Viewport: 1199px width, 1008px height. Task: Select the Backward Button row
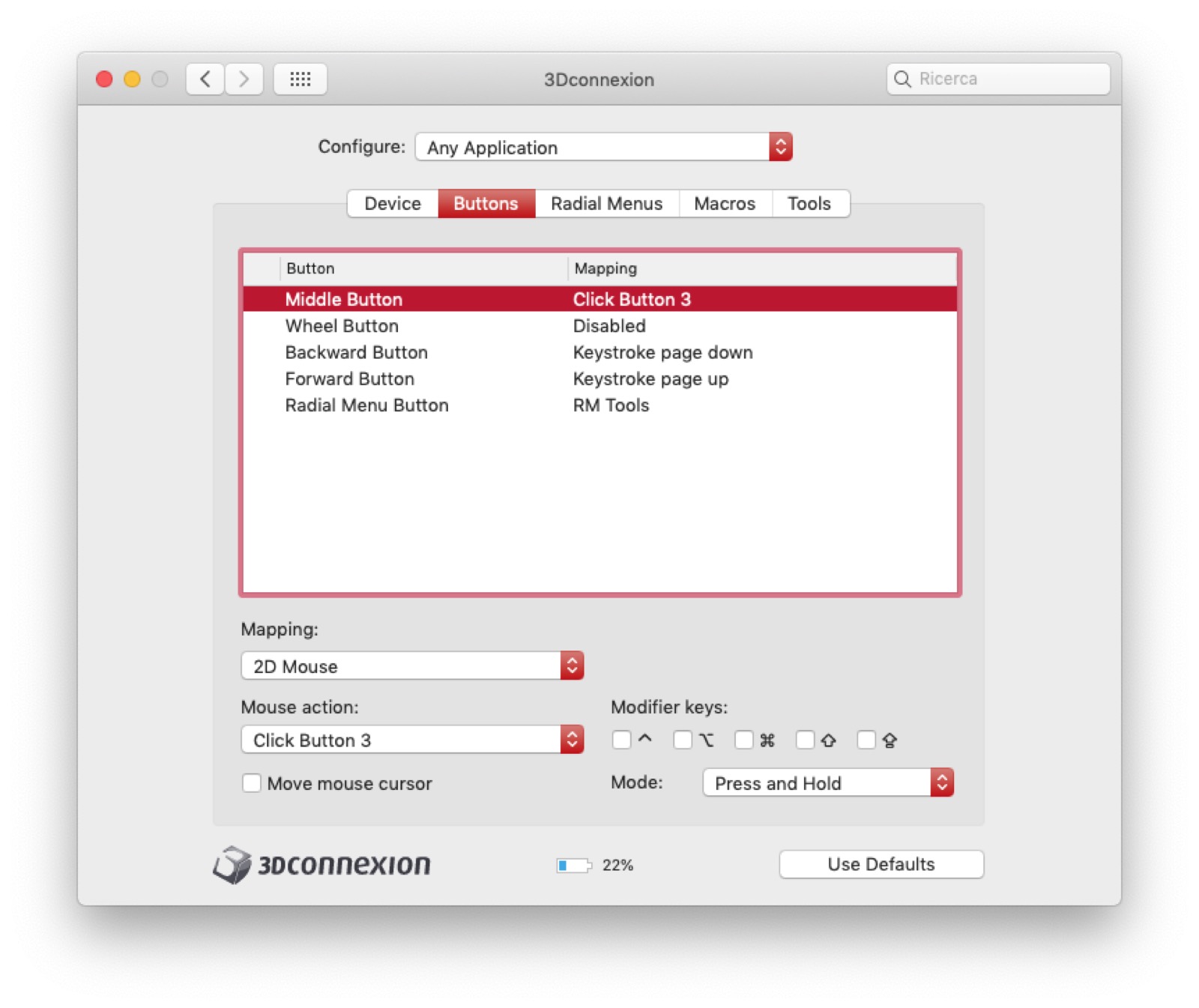(599, 352)
